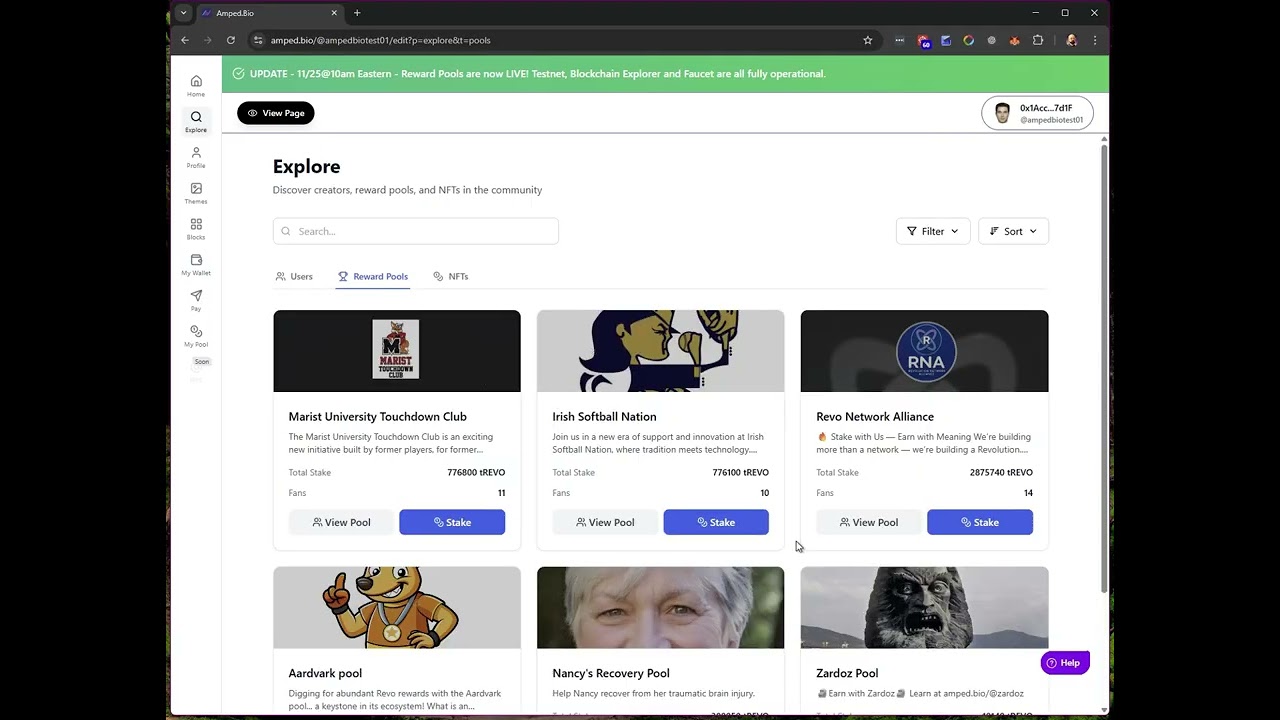Viewport: 1280px width, 720px height.
Task: Click the View Page button
Action: click(276, 113)
